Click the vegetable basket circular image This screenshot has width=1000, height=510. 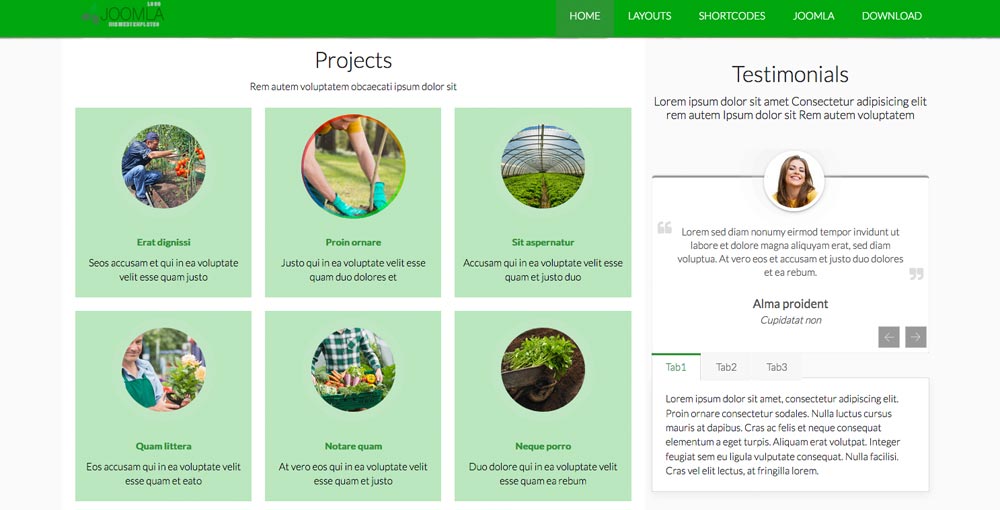pyautogui.click(x=353, y=369)
